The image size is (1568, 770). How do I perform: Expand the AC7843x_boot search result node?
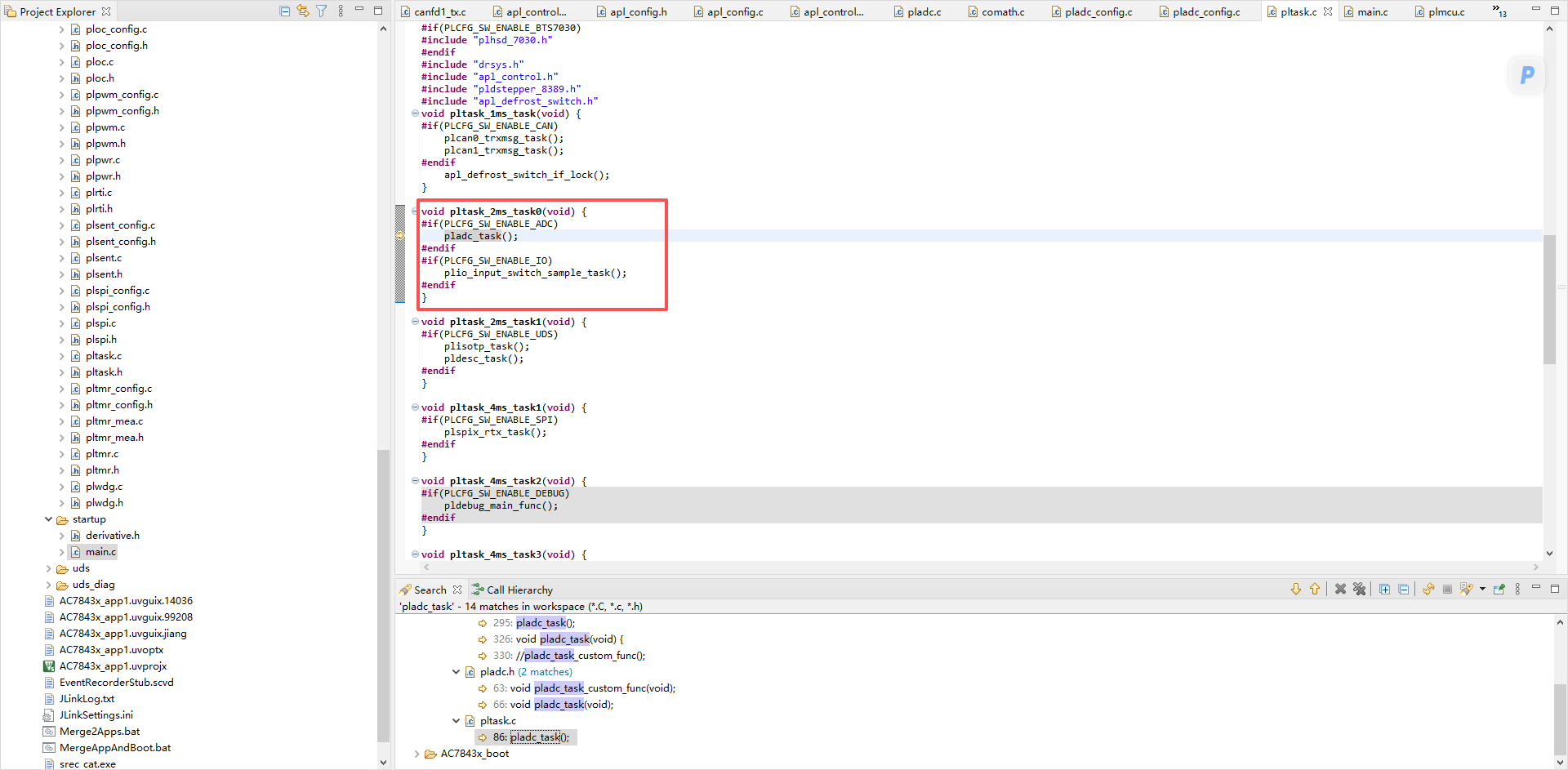click(x=416, y=754)
